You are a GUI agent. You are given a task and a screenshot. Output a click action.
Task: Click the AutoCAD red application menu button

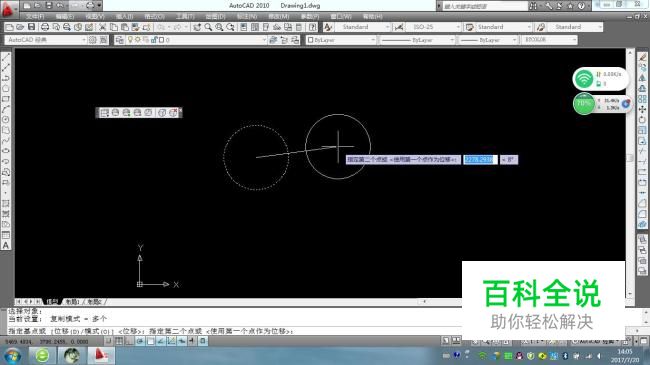pos(8,9)
